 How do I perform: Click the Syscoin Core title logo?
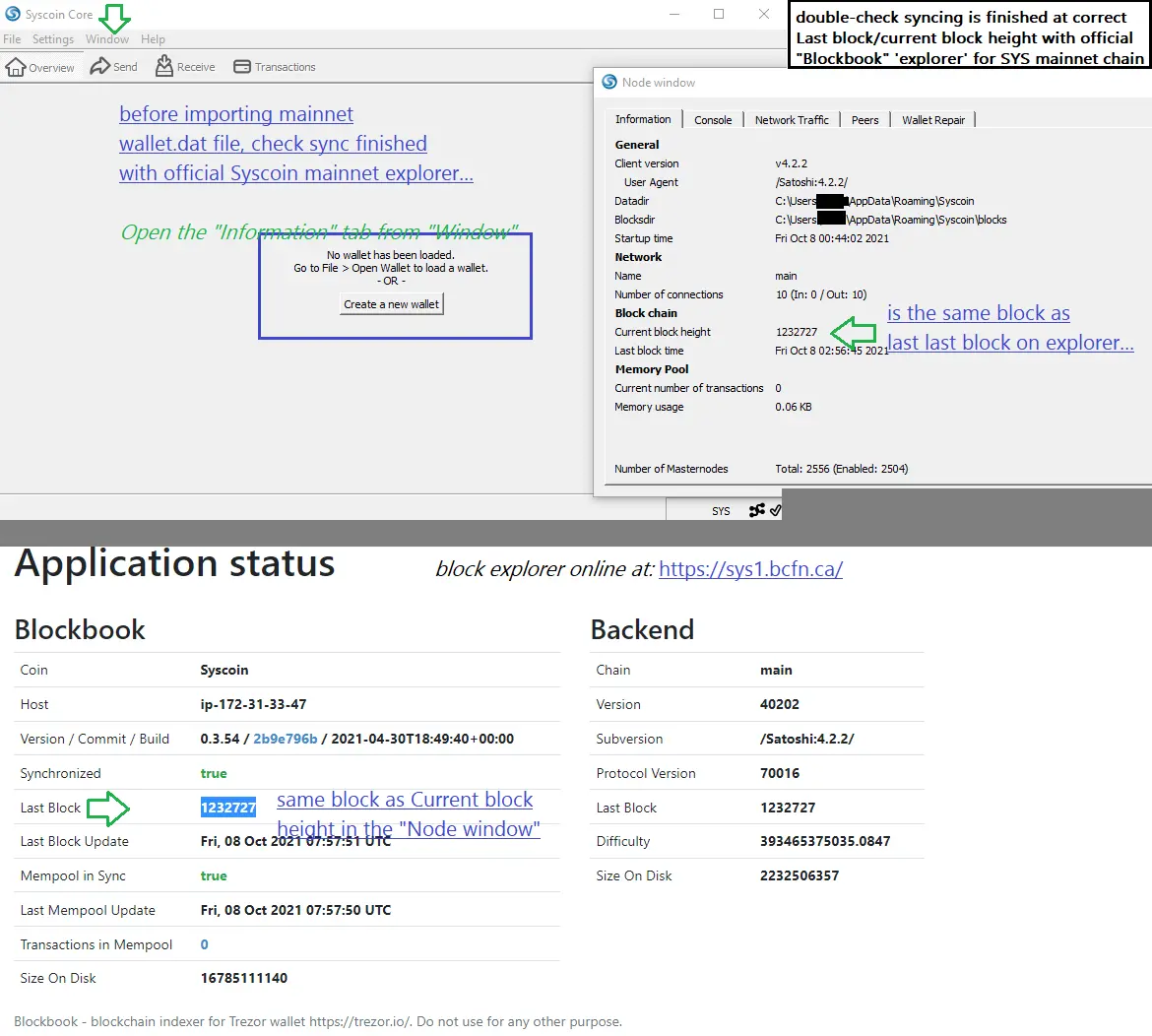point(13,14)
